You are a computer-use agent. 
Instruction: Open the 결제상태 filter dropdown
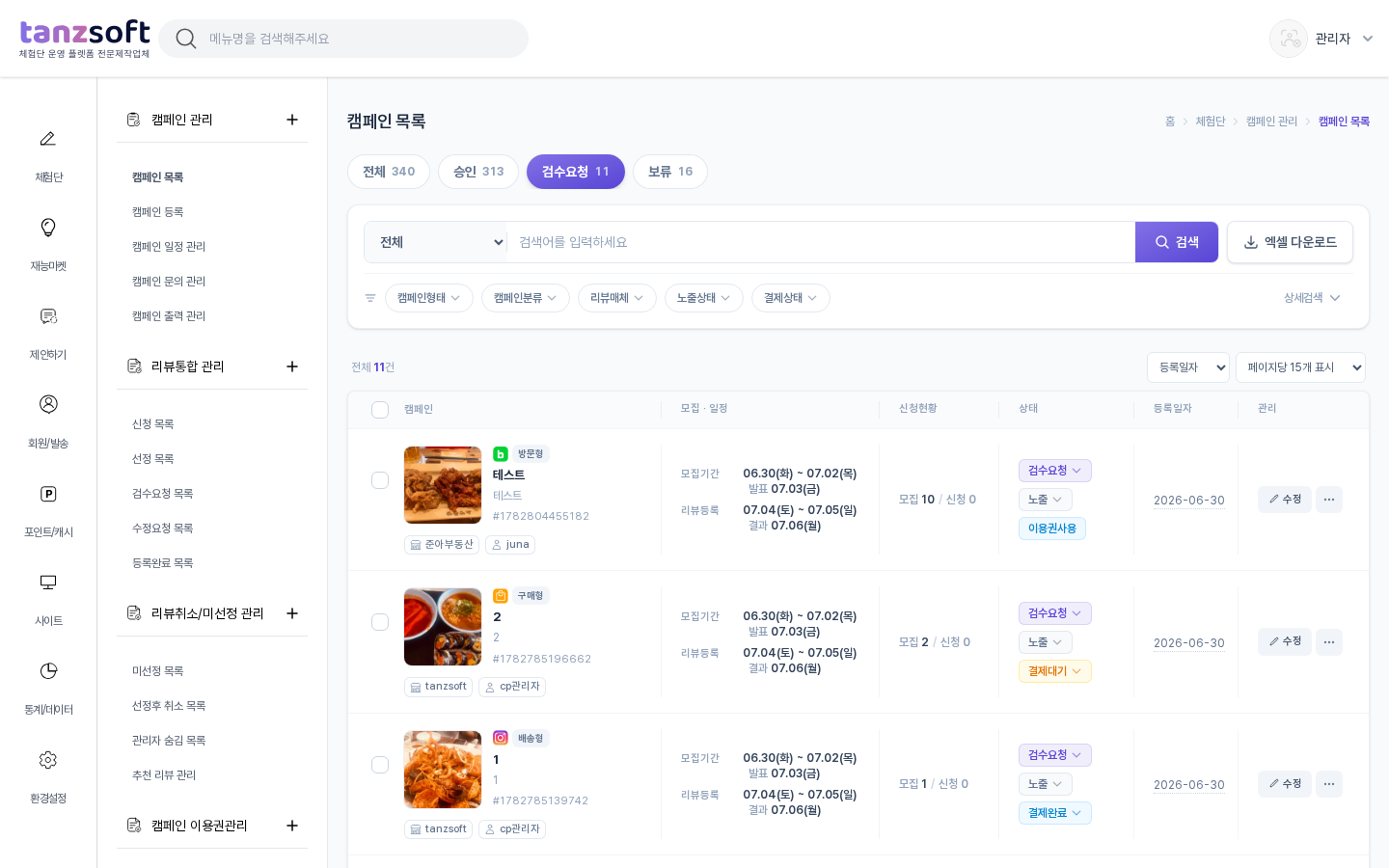pyautogui.click(x=791, y=298)
